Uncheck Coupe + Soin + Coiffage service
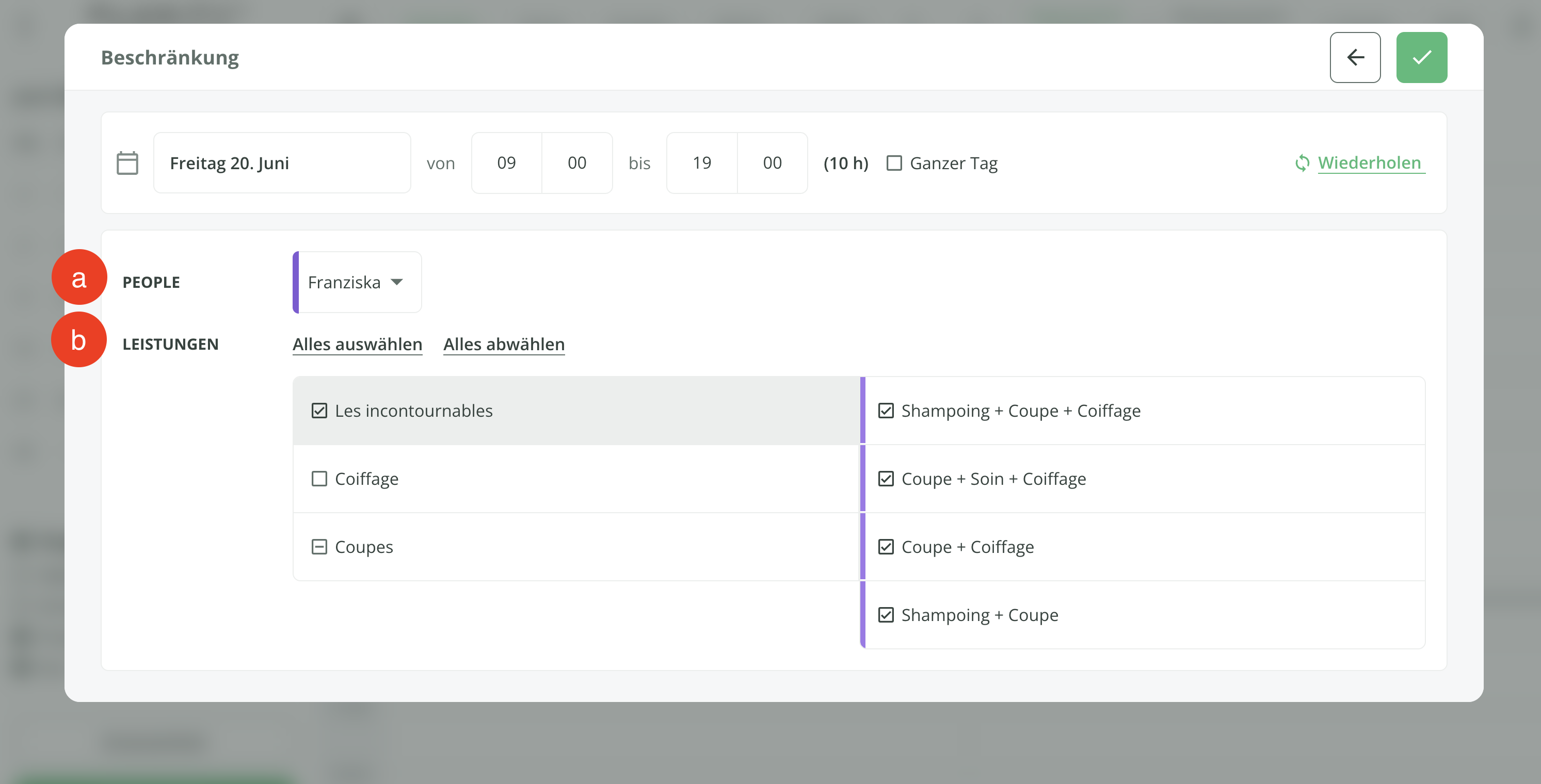The width and height of the screenshot is (1541, 784). 886,479
